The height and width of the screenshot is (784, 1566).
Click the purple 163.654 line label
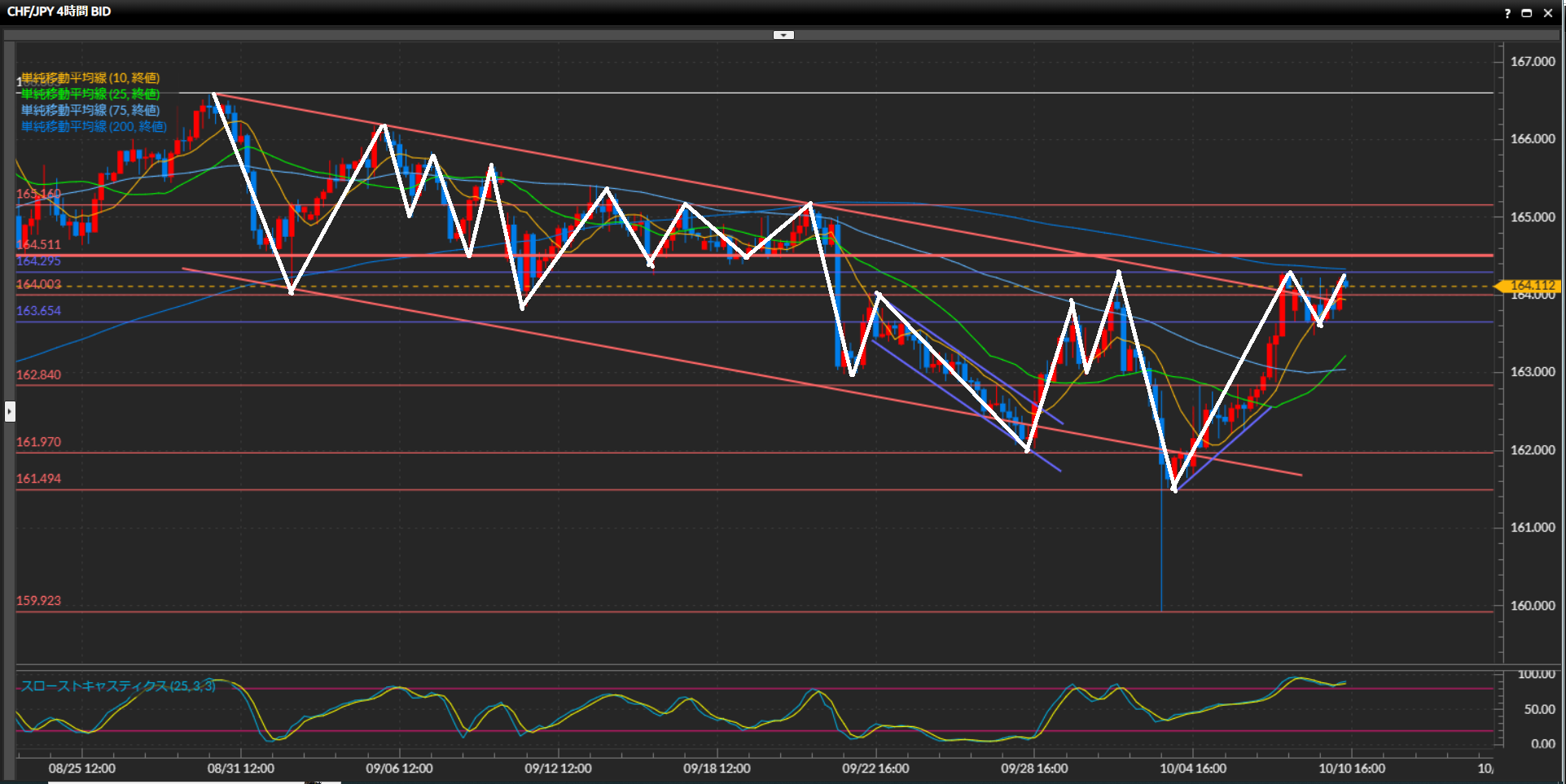(x=38, y=311)
